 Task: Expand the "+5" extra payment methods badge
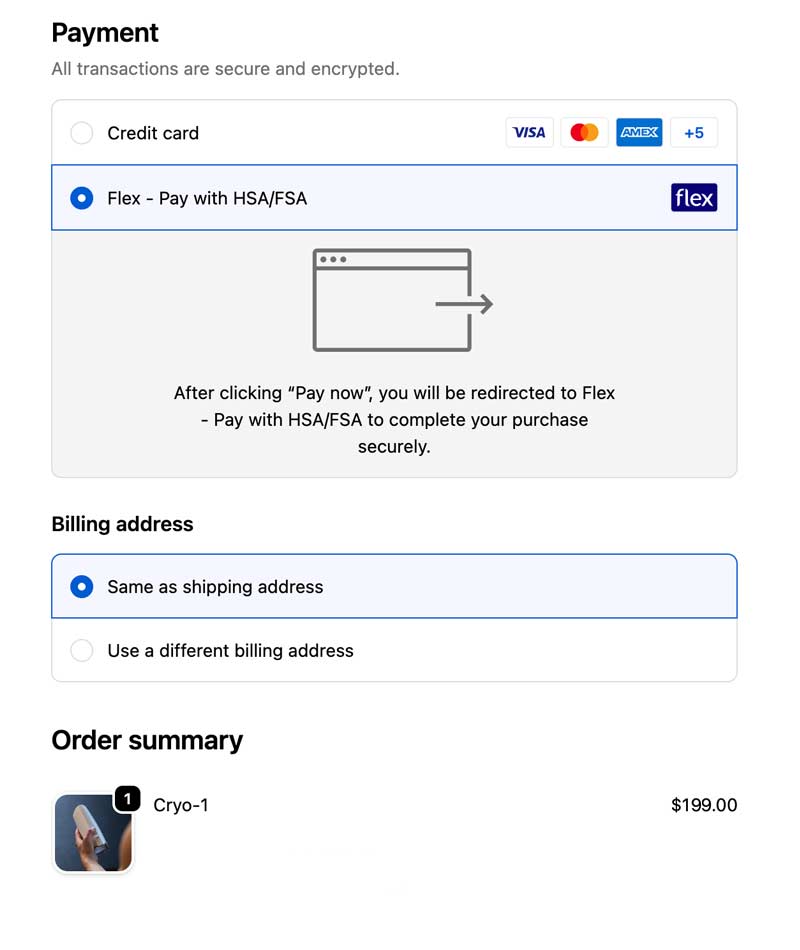694,132
